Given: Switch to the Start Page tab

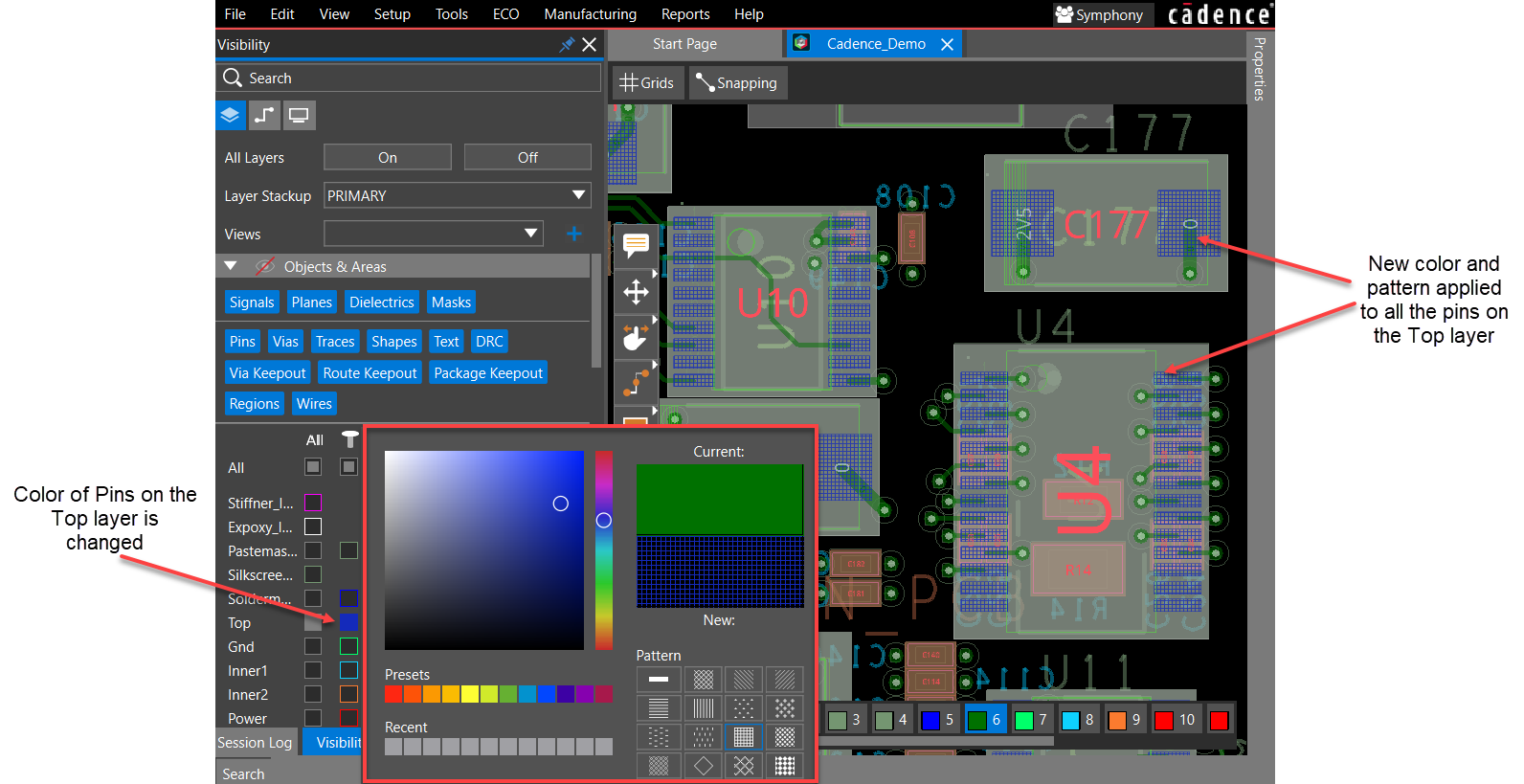Looking at the screenshot, I should click(685, 44).
